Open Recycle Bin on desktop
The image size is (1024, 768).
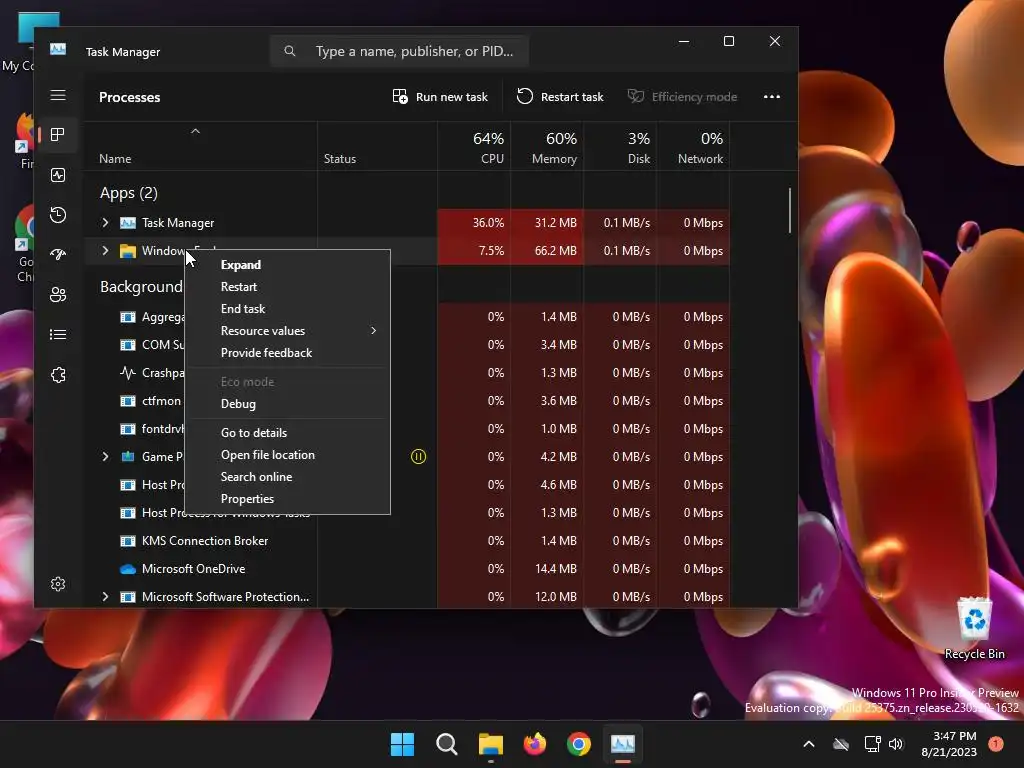[x=974, y=630]
